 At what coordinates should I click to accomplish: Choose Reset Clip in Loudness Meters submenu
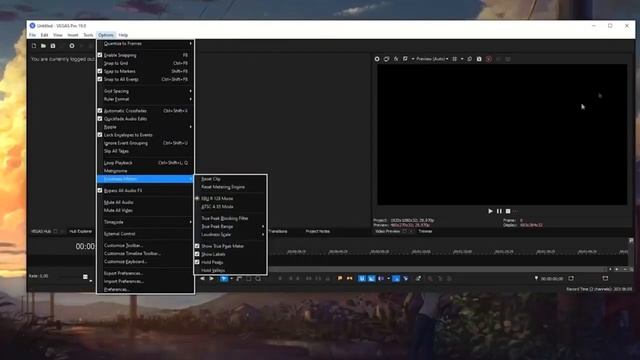point(231,179)
